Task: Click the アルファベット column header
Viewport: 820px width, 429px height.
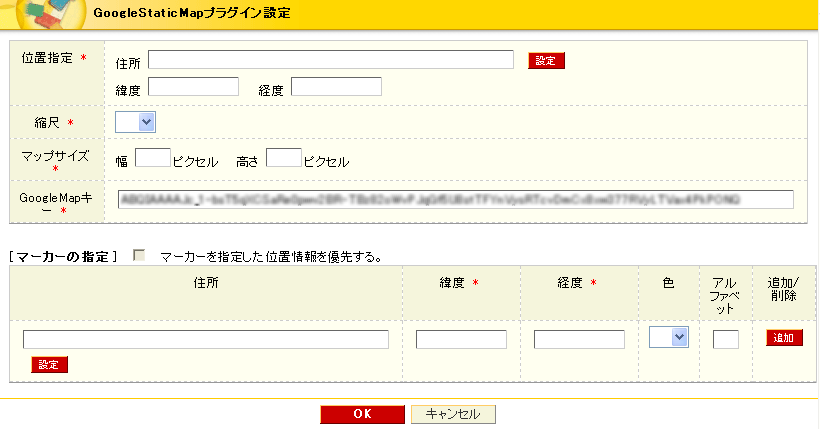Action: tap(725, 296)
